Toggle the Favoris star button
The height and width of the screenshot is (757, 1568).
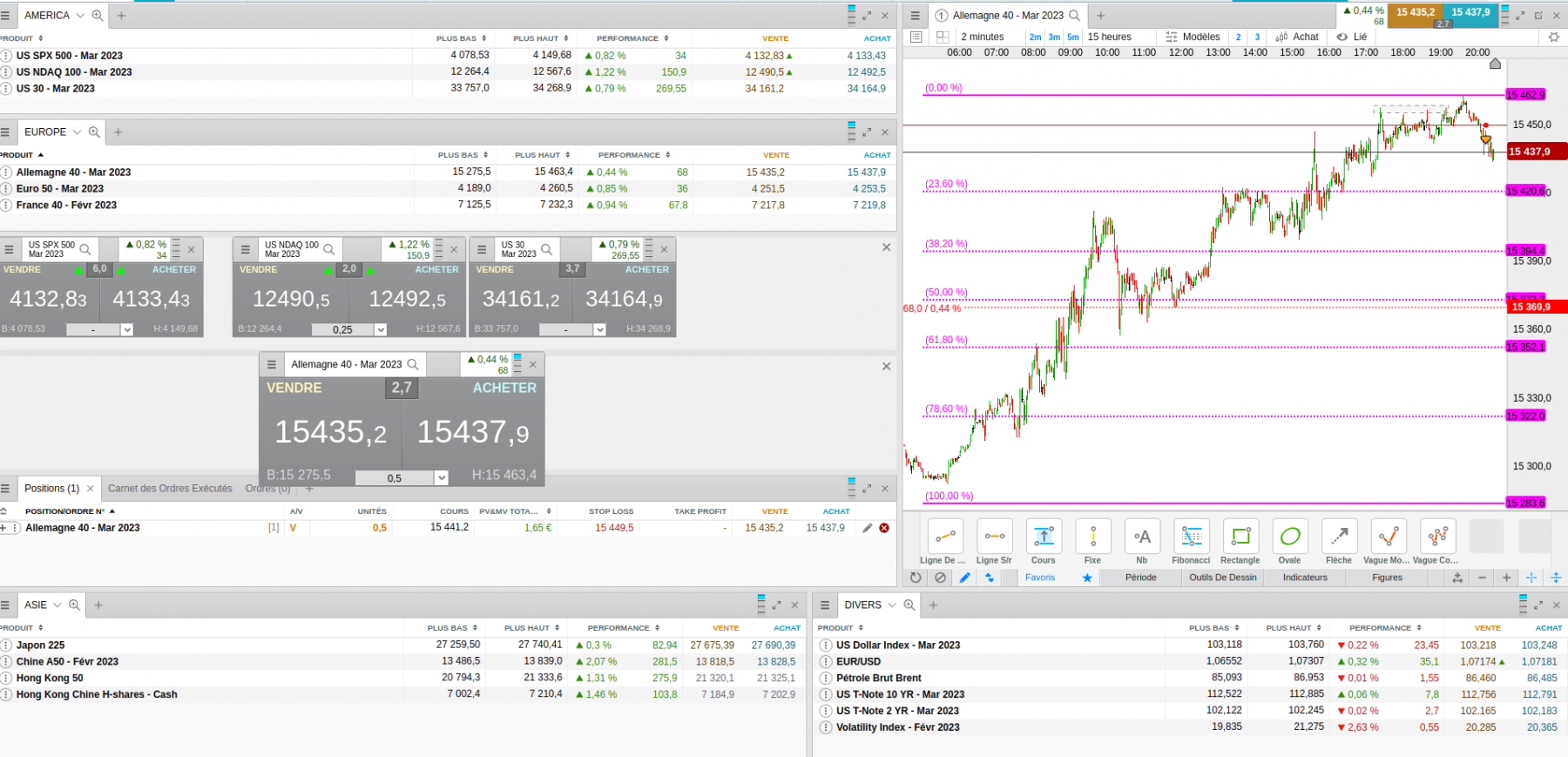click(x=1087, y=578)
